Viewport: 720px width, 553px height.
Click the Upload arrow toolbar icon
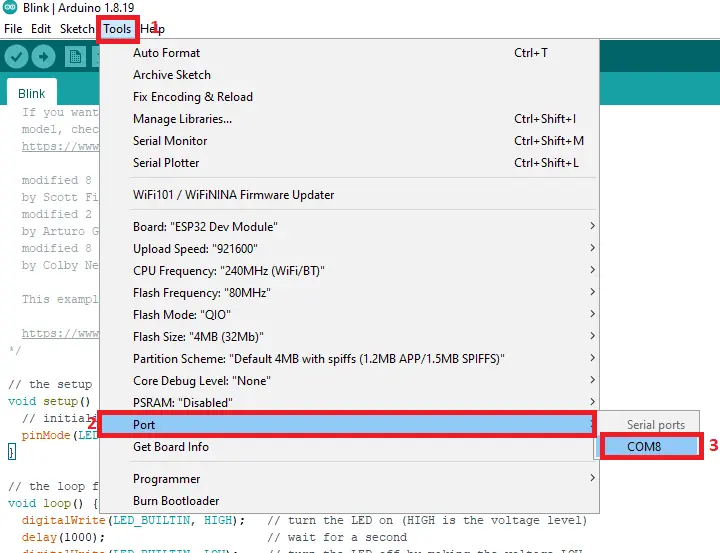click(44, 57)
